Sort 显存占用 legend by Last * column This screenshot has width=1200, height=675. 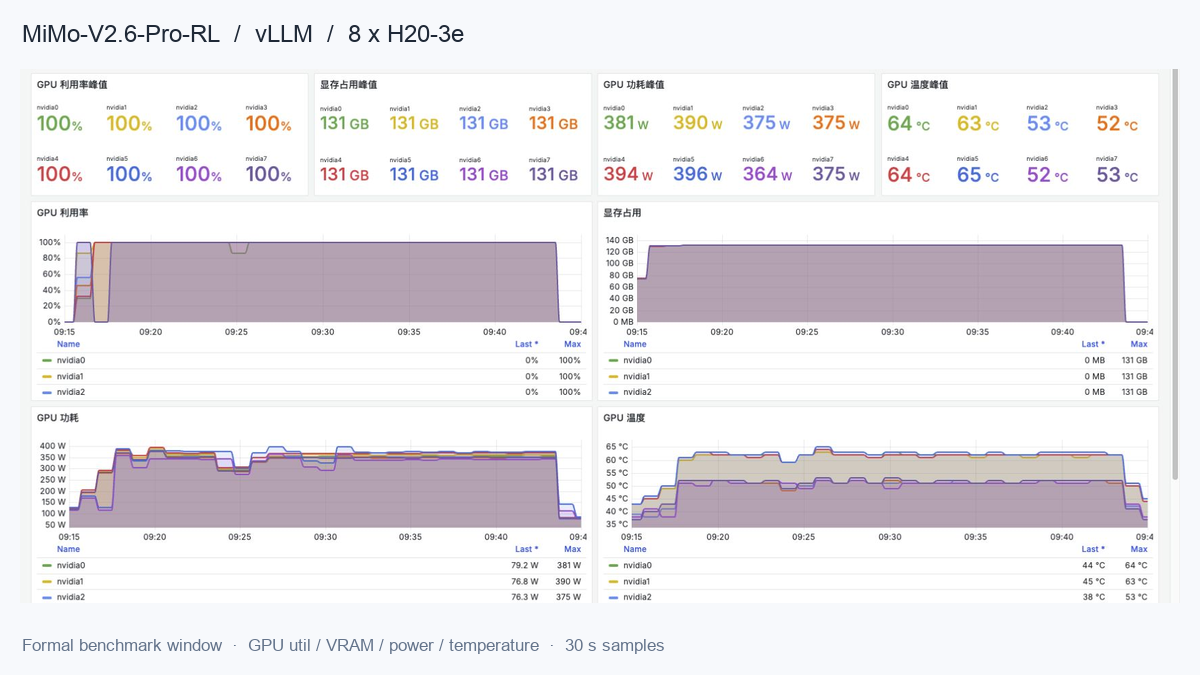click(1094, 344)
